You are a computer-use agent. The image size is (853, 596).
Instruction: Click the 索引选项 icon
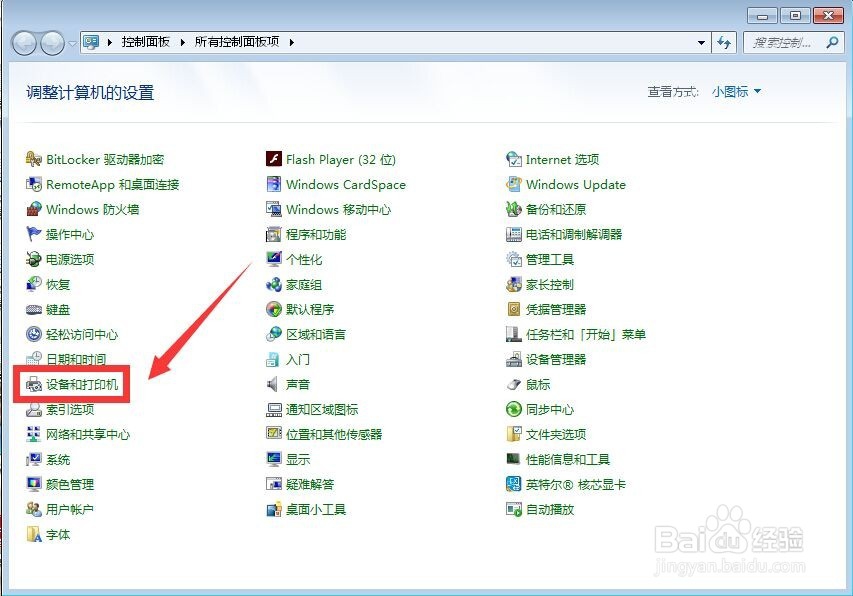click(x=34, y=409)
